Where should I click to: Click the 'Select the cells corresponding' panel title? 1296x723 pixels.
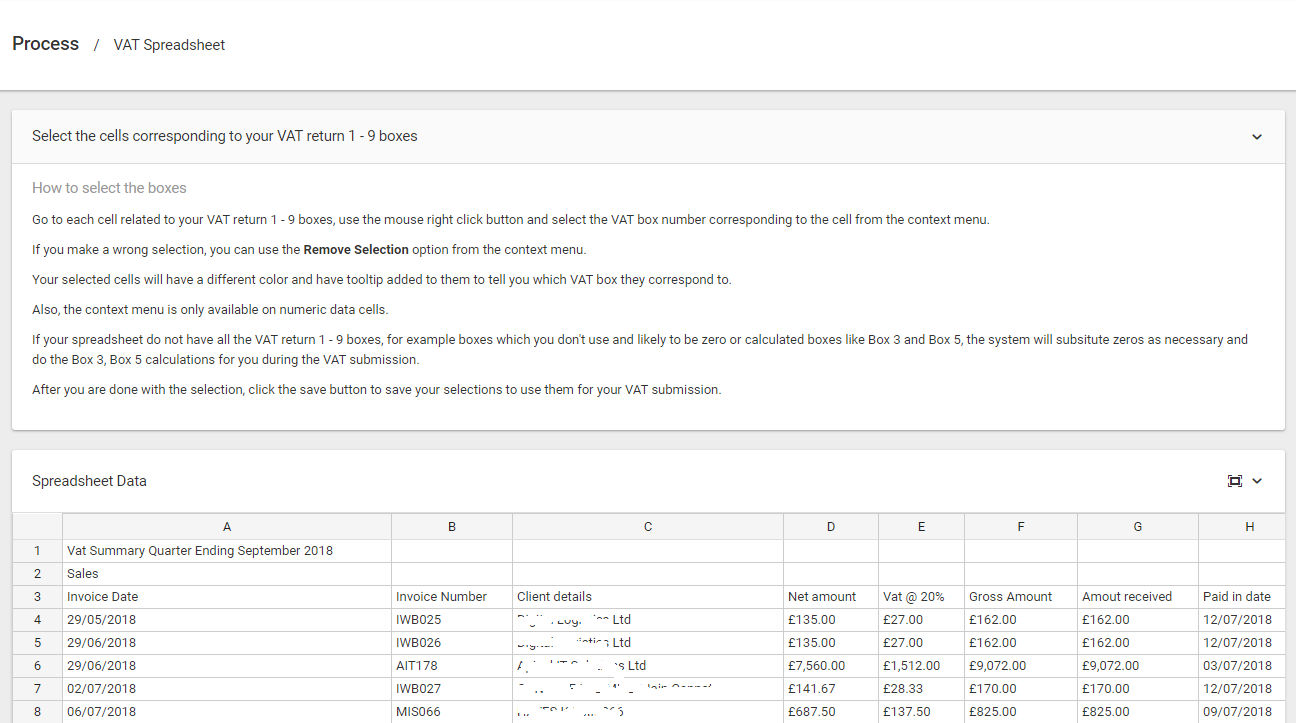click(225, 136)
